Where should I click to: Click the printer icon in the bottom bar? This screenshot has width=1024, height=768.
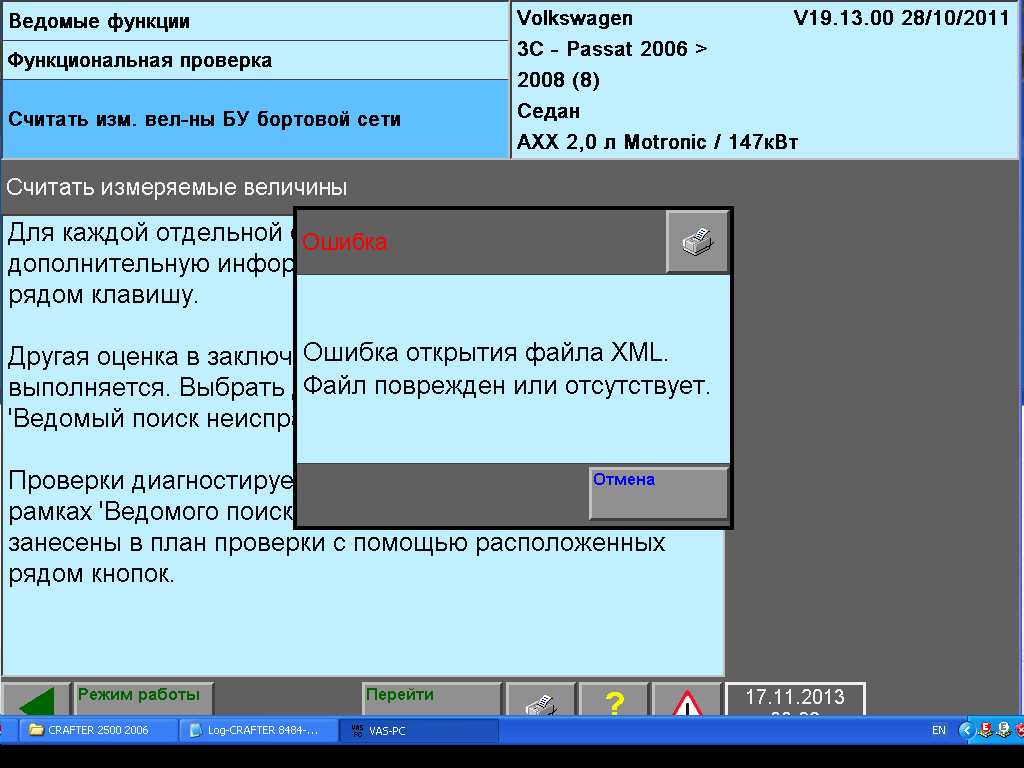541,700
